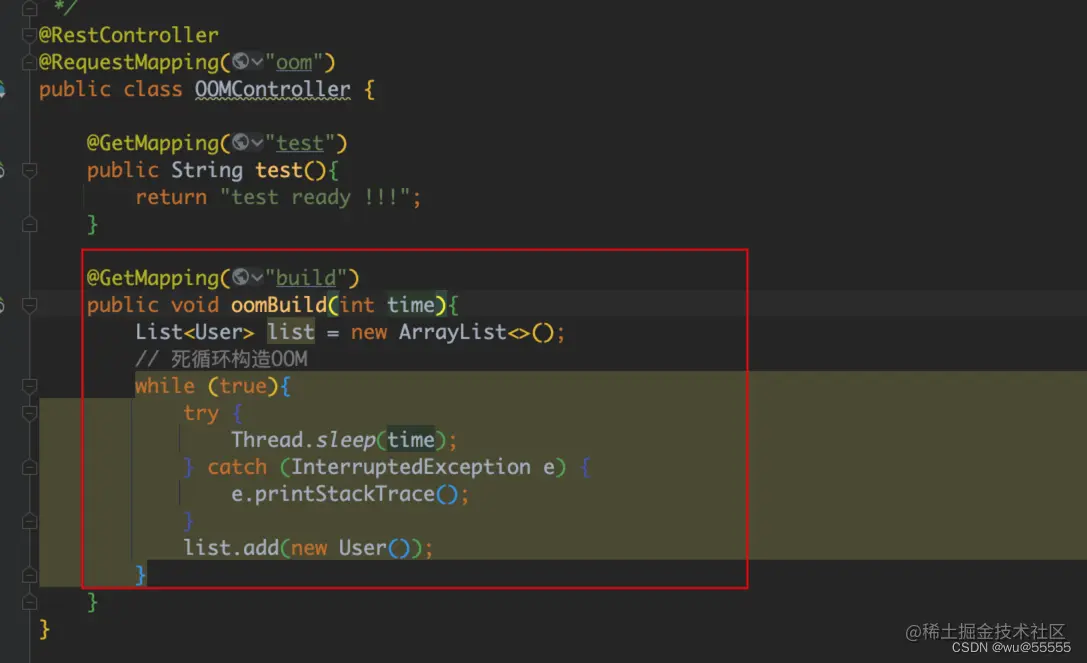Screen dimensions: 1087x663
Task: Click "Thread" in Thread.sleep call
Action: point(267,440)
